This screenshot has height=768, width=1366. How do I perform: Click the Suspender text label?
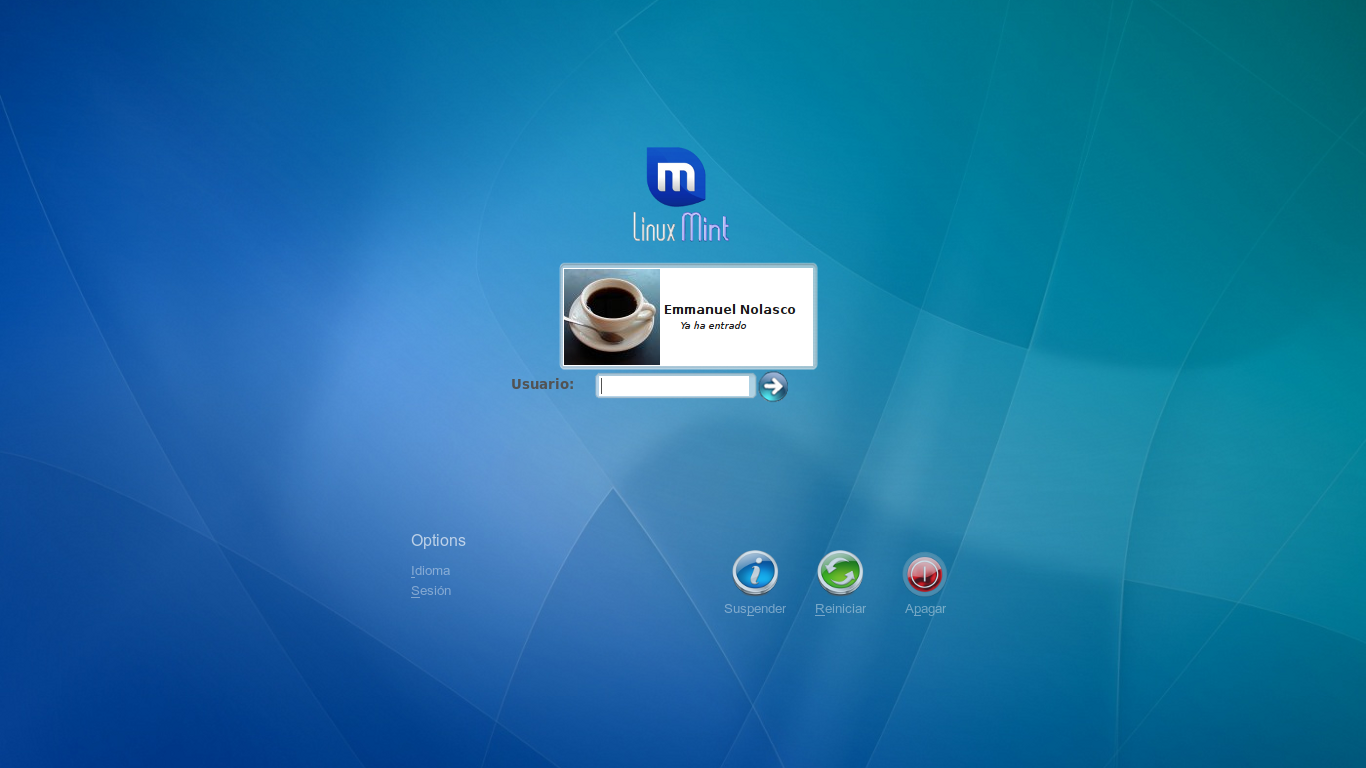click(755, 609)
